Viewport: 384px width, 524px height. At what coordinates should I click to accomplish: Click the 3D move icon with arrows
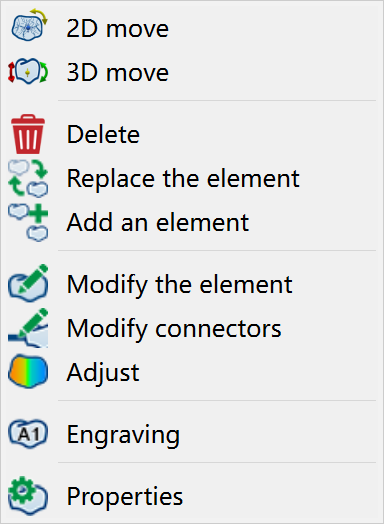(28, 71)
